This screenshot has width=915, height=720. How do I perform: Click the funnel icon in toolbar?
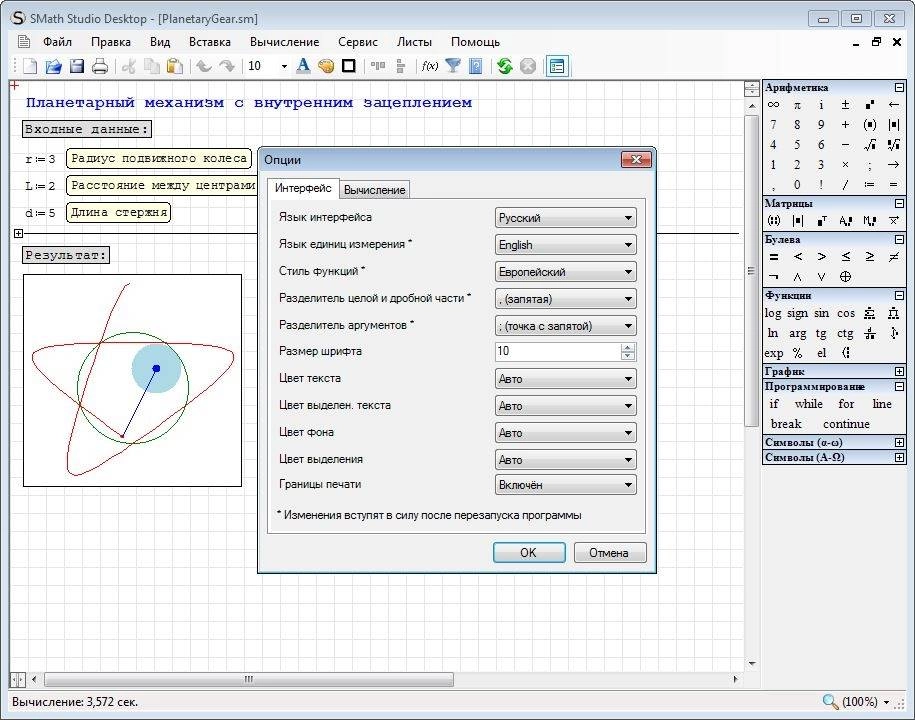coord(453,66)
